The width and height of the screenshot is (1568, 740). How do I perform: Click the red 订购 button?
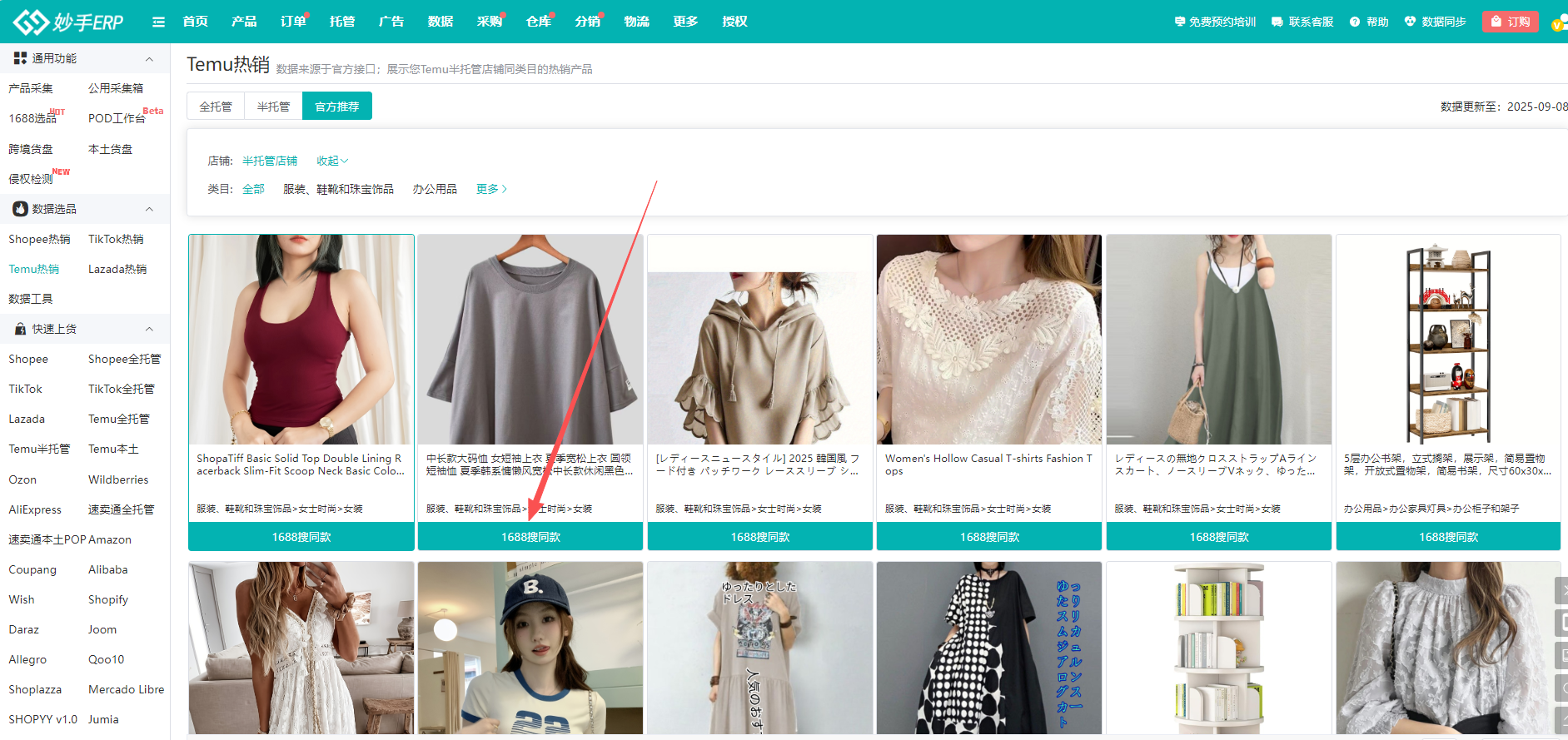coord(1510,22)
